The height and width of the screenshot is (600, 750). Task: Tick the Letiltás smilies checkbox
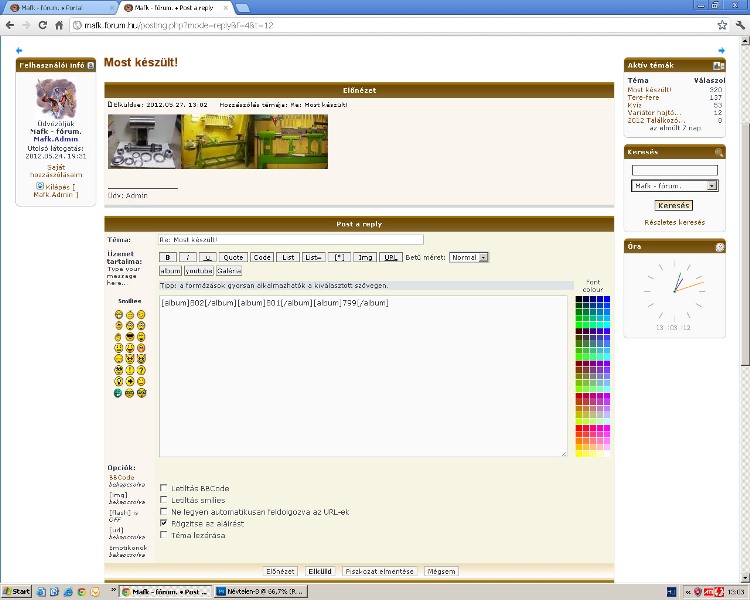click(x=164, y=500)
